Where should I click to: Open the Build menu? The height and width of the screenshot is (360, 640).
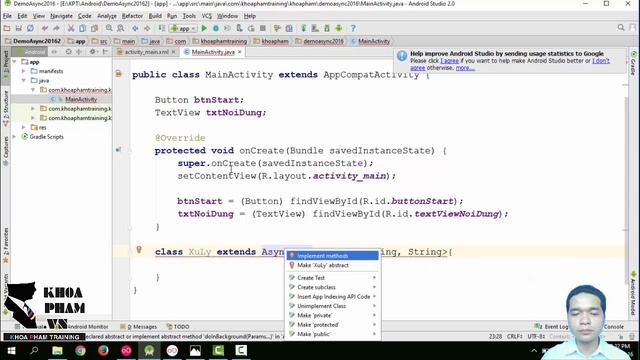point(155,16)
